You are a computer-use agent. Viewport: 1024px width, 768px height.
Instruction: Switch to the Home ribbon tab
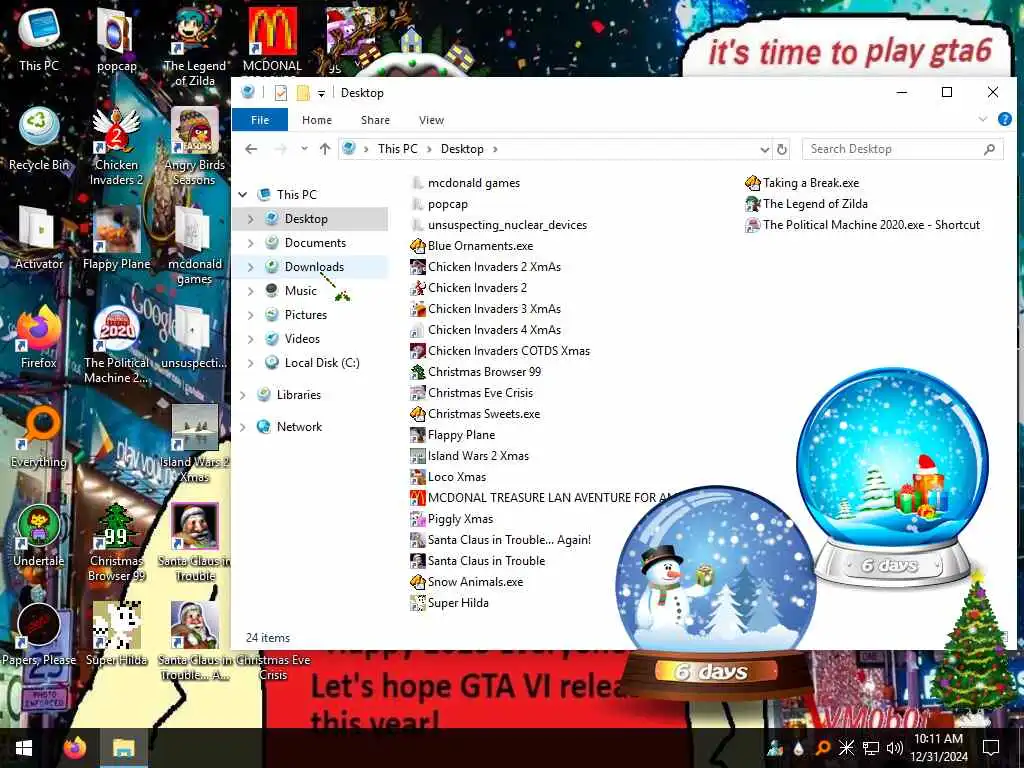click(x=317, y=120)
